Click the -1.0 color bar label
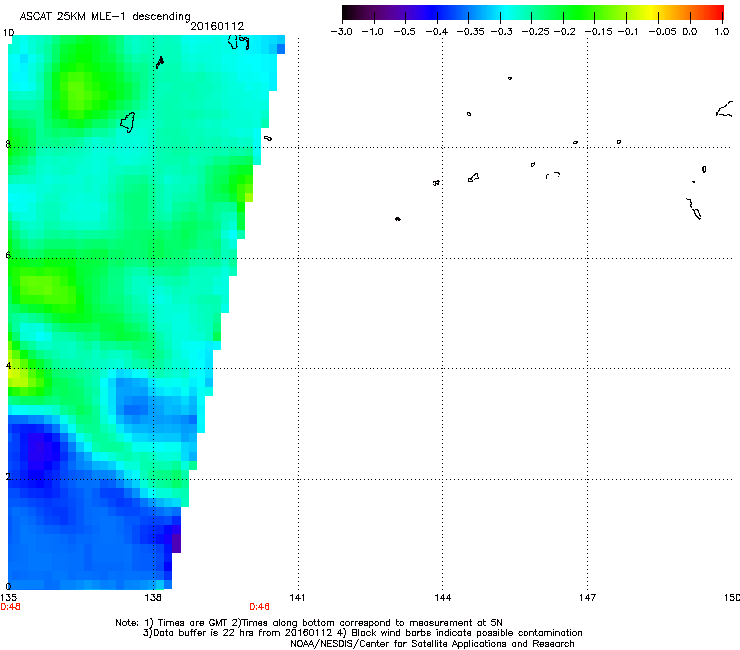The image size is (740, 650). [372, 32]
